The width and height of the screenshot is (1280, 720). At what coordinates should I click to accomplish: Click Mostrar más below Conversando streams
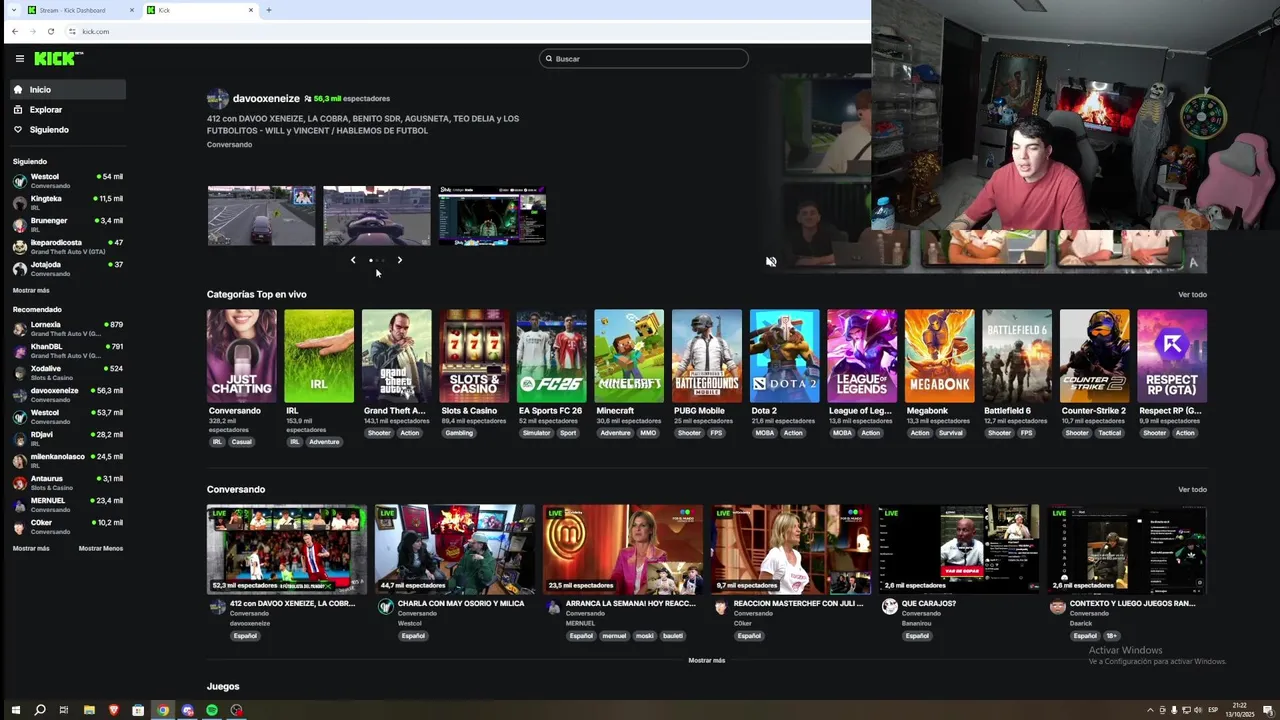(x=707, y=661)
